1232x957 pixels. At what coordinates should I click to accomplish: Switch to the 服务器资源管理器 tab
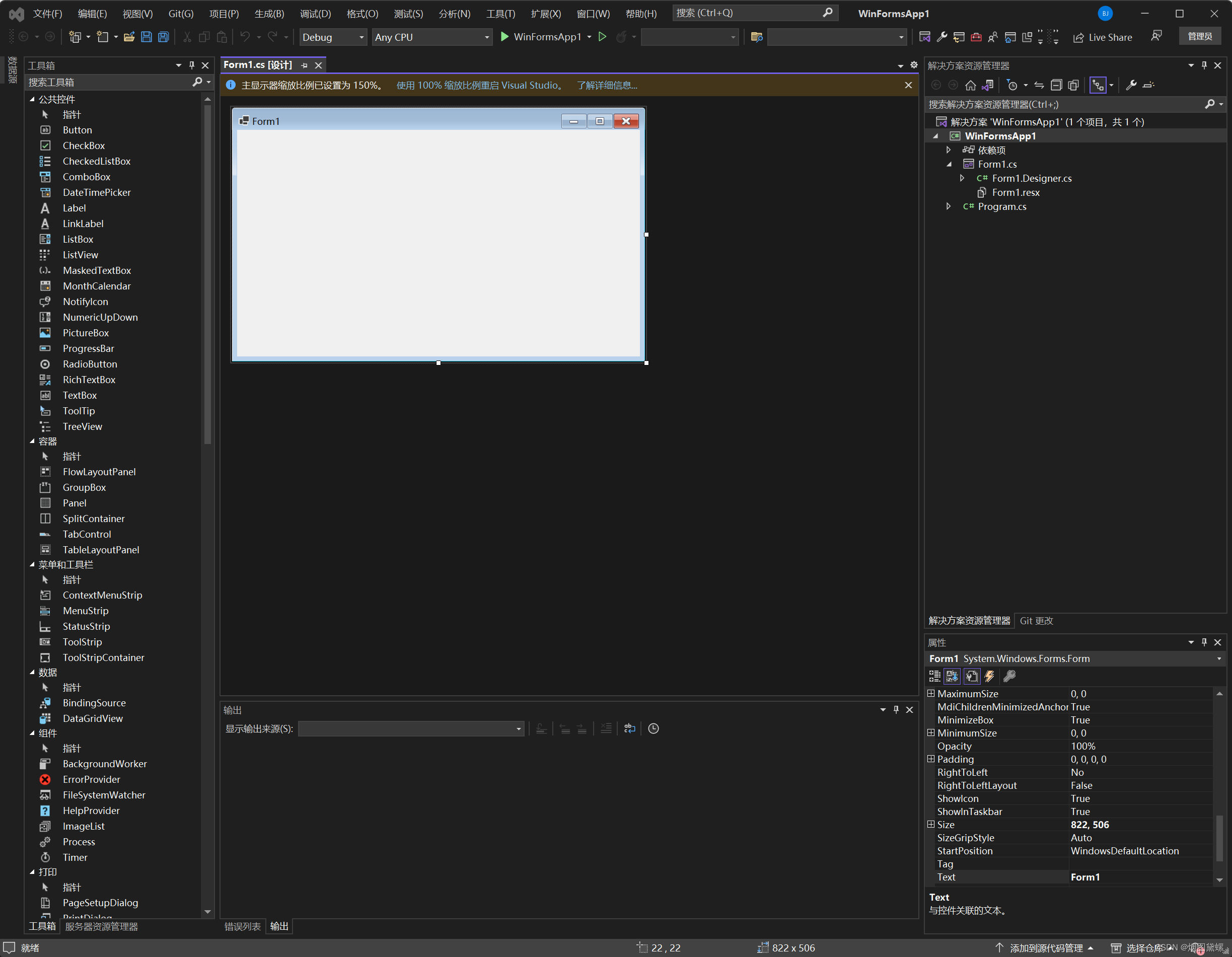(102, 927)
